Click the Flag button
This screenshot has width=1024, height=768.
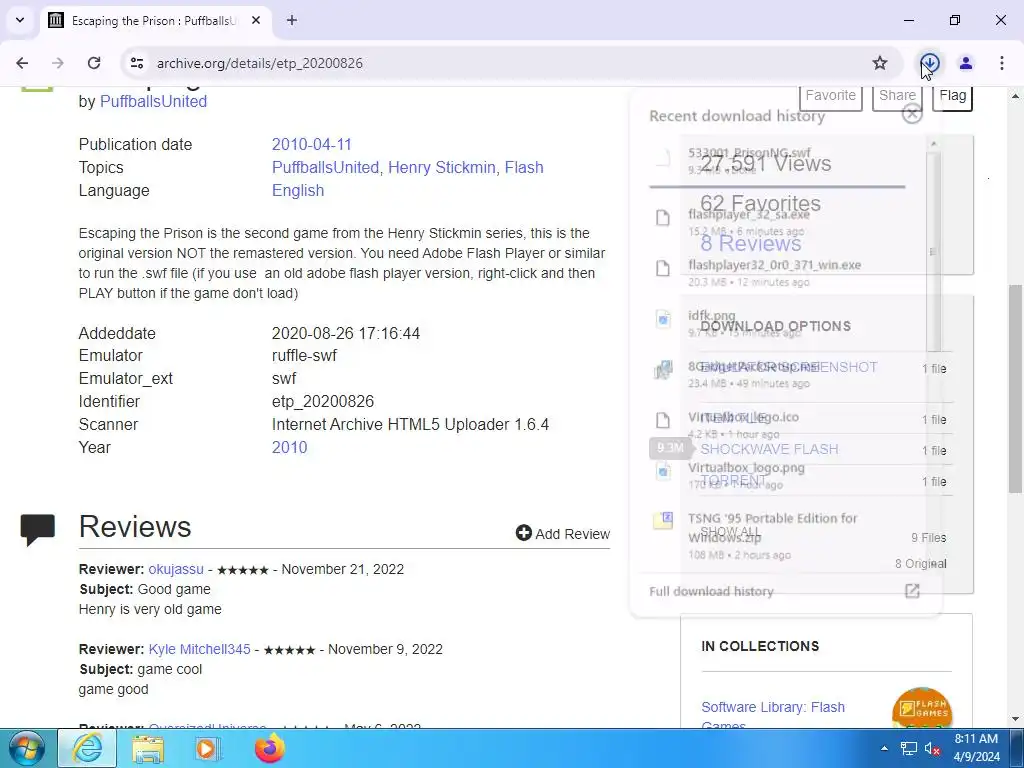click(952, 95)
